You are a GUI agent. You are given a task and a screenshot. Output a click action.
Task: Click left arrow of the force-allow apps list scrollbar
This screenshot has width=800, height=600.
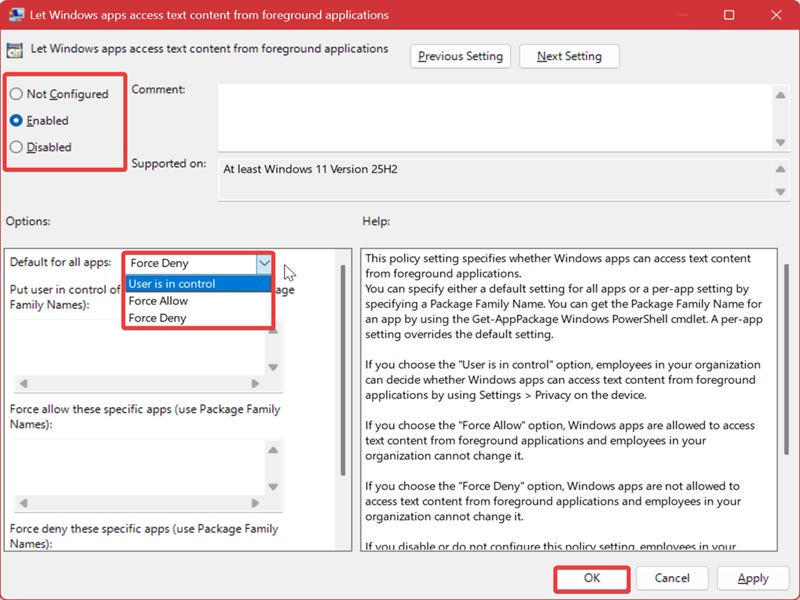point(23,503)
